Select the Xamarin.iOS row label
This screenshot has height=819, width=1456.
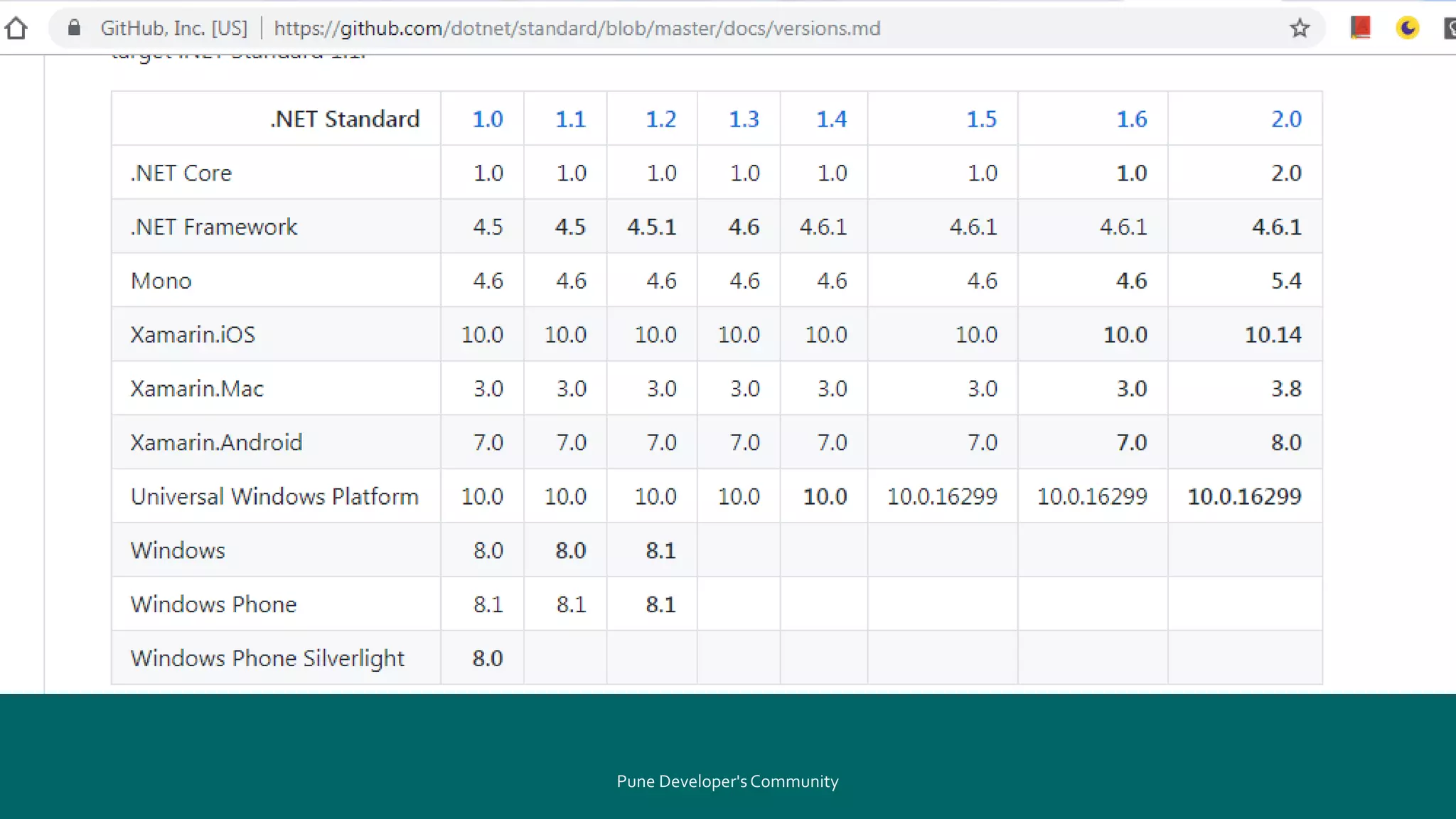pos(193,335)
